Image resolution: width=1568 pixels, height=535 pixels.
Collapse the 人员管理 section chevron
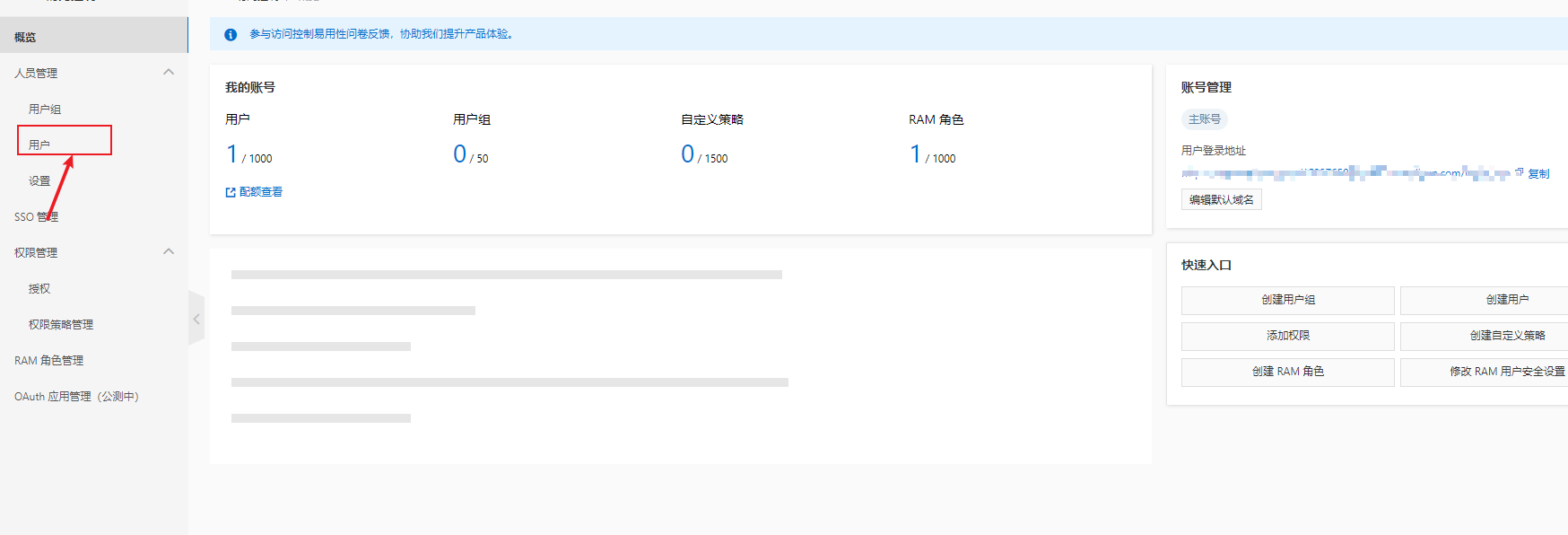coord(169,72)
